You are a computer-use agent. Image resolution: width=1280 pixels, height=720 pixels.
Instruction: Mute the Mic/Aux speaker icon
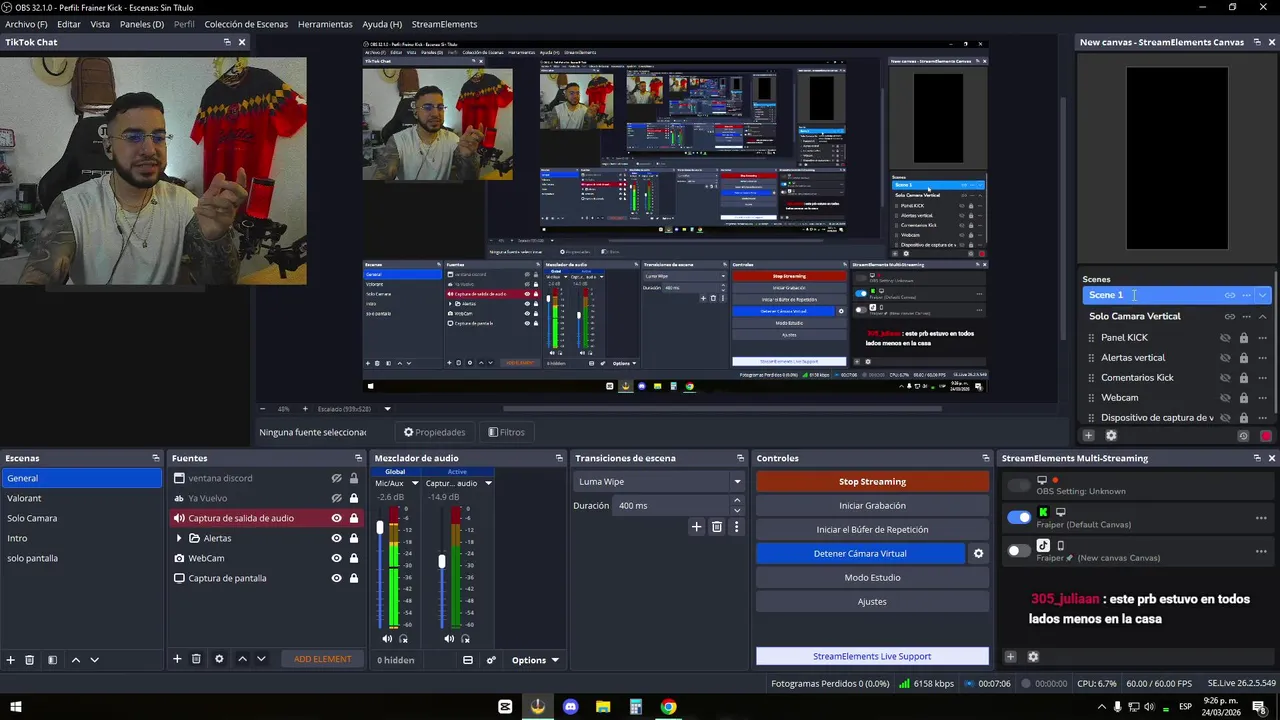pyautogui.click(x=387, y=638)
